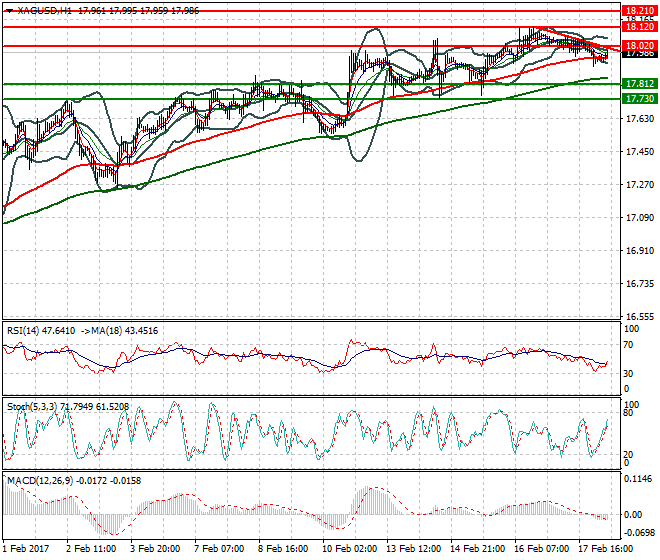Viewport: 660px width, 560px height.
Task: Click the 17.812 green price level label
Action: 640,84
